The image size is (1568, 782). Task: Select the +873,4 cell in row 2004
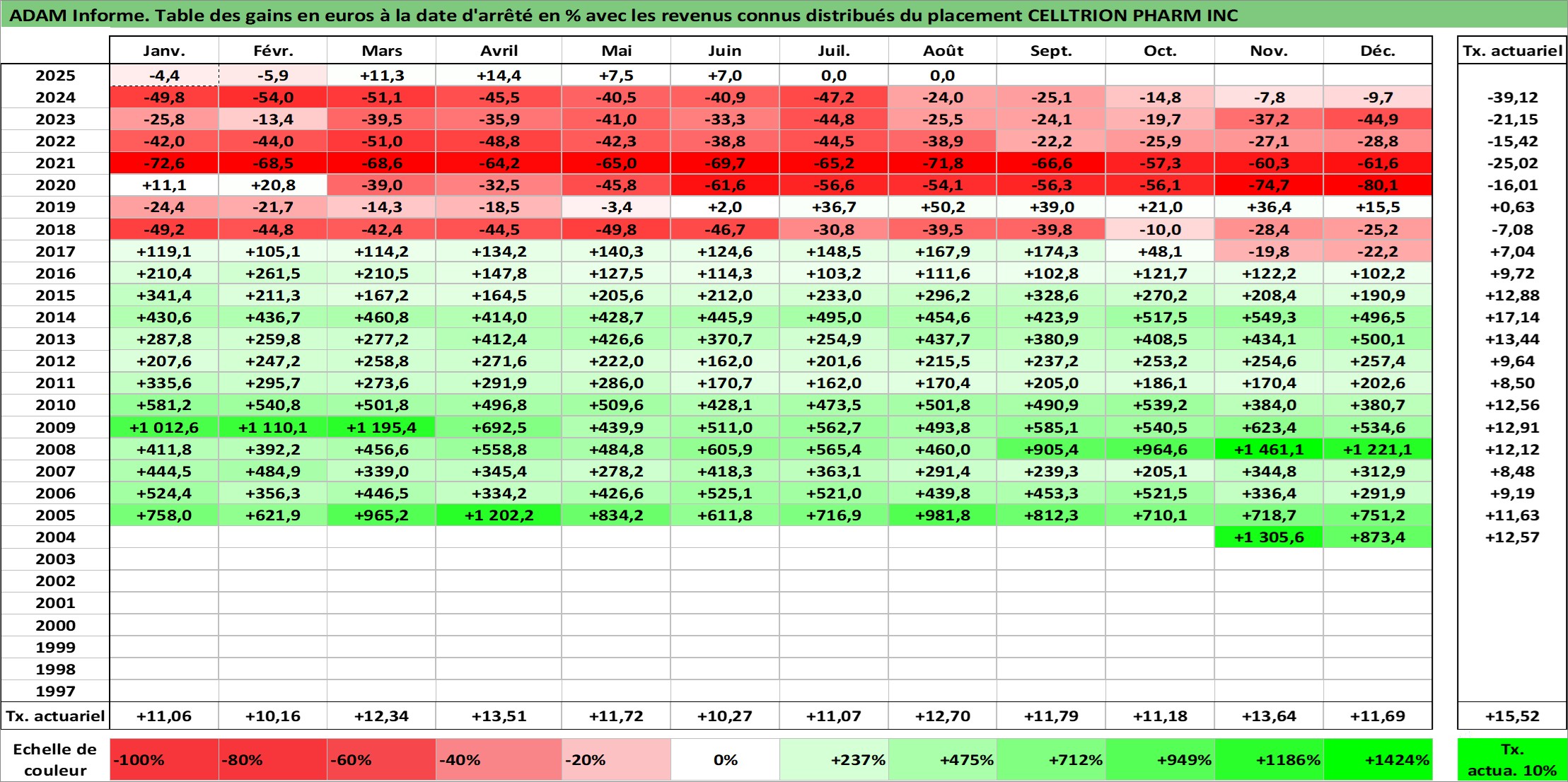[1378, 537]
